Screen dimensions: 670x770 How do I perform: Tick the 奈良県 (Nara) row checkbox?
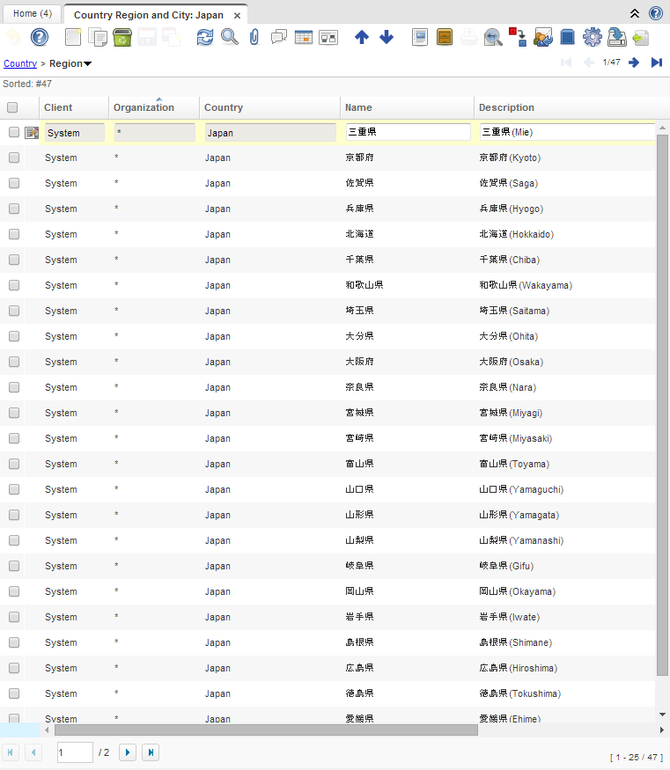point(14,387)
